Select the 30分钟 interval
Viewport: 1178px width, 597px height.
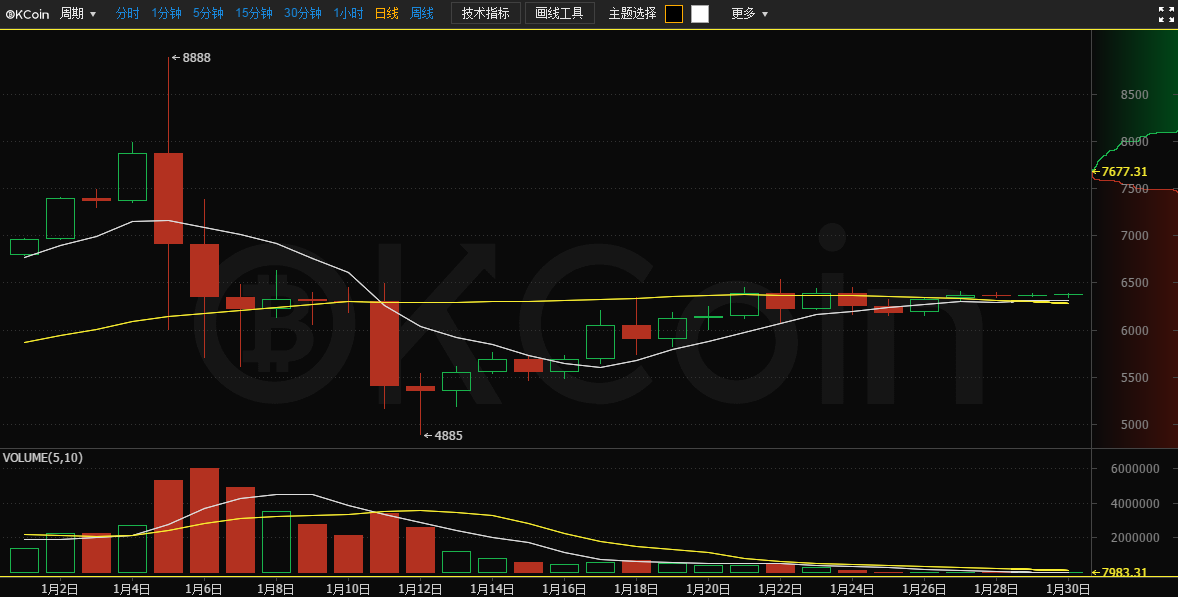(x=302, y=14)
